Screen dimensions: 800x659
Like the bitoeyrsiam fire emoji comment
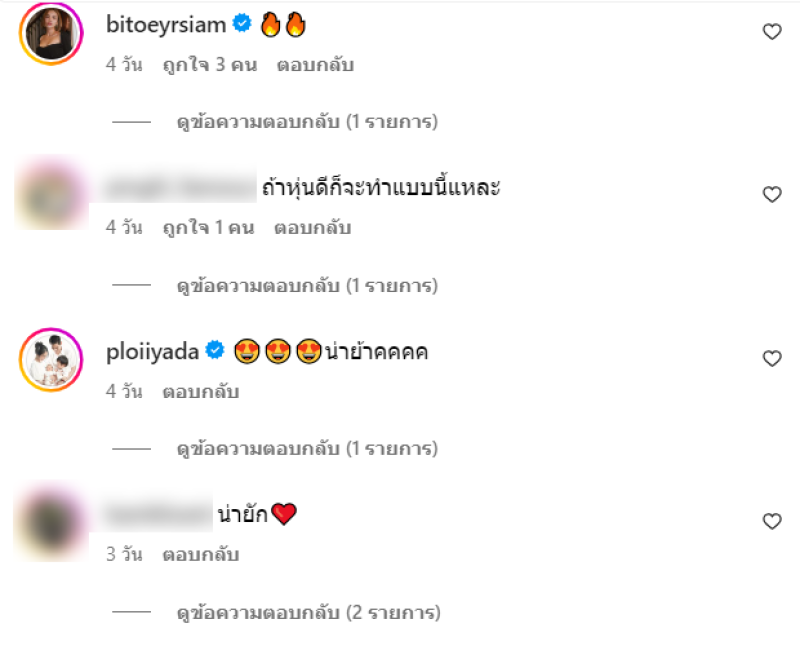click(x=772, y=32)
